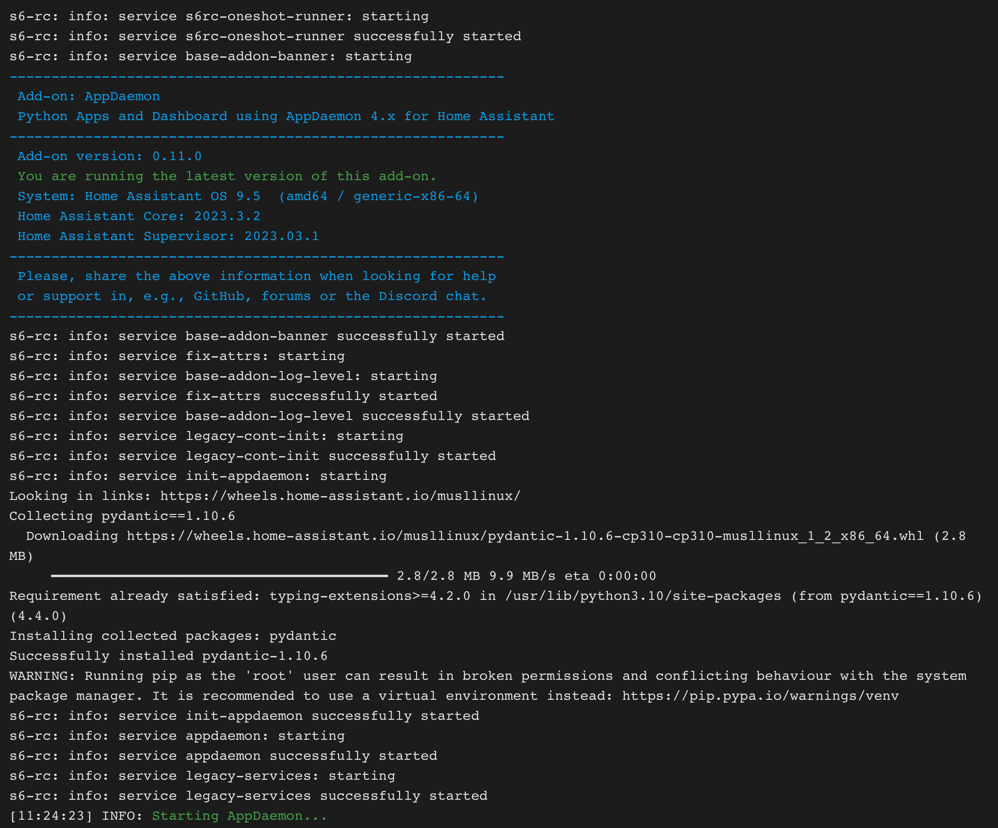The width and height of the screenshot is (998, 828).
Task: Click "init-appdaemon: starting" log line
Action: tap(198, 476)
